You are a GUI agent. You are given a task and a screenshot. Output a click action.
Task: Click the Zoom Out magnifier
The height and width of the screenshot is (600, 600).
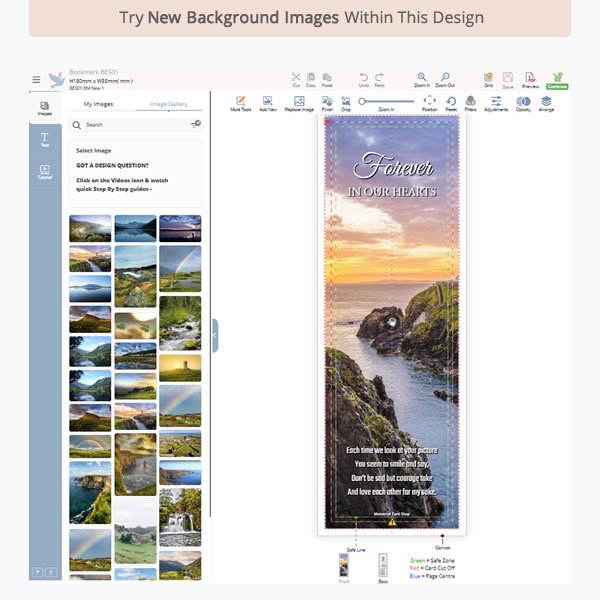point(445,78)
